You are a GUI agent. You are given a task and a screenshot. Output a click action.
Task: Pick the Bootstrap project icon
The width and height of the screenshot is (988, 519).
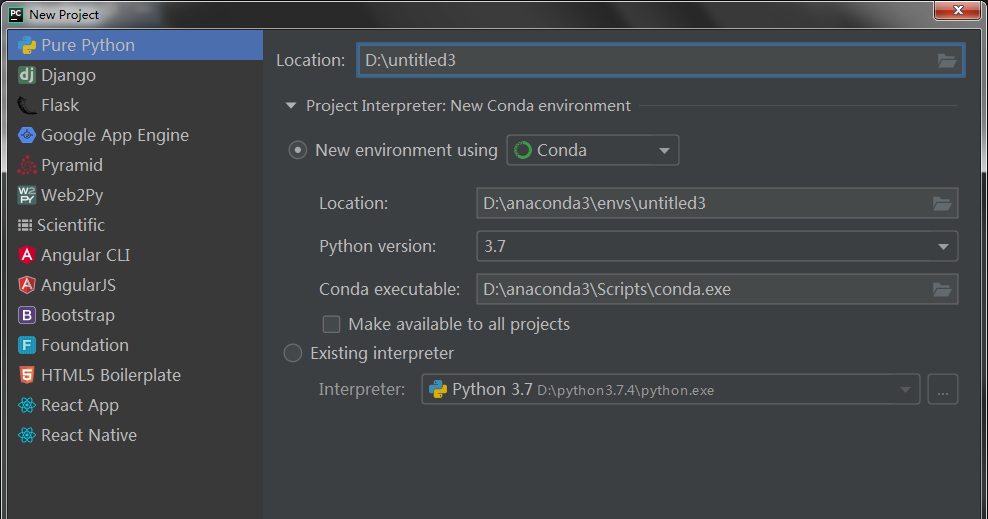(27, 315)
